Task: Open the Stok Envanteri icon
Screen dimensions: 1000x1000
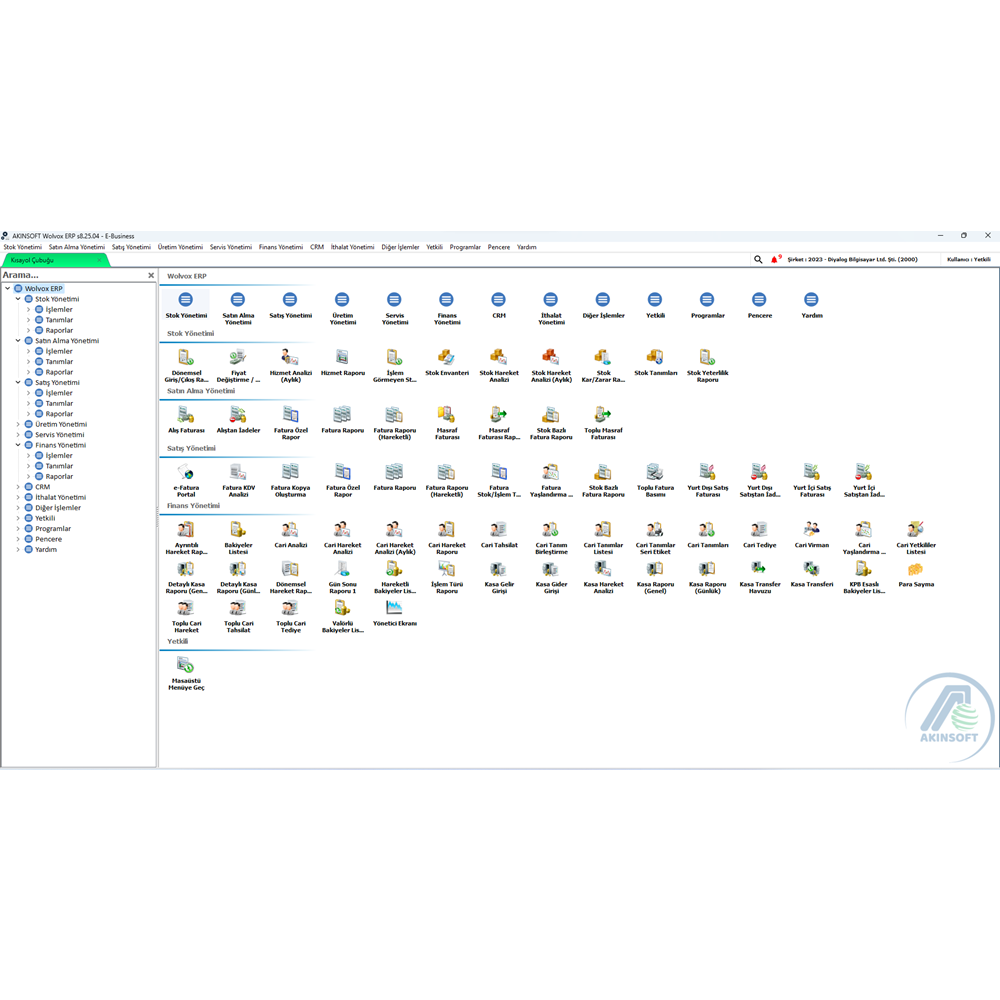Action: pyautogui.click(x=446, y=358)
